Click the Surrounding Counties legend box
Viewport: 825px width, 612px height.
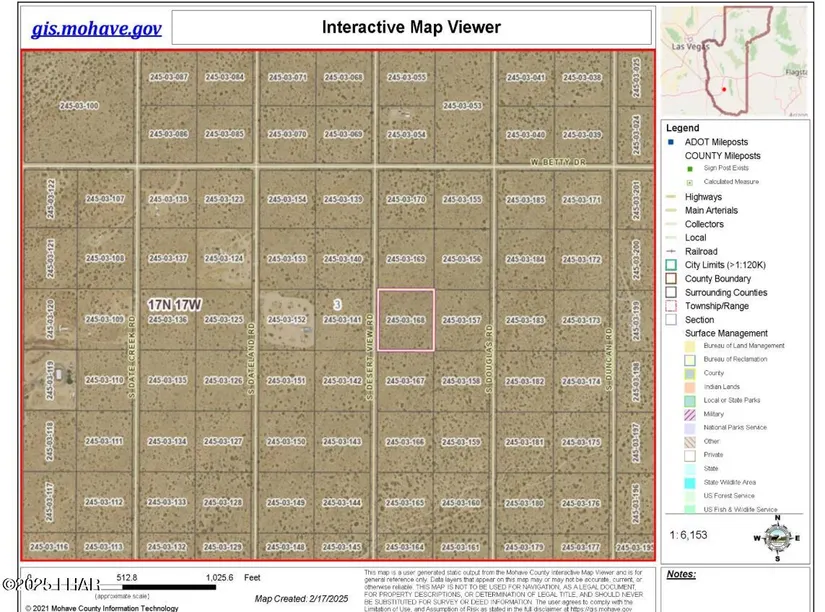click(671, 293)
